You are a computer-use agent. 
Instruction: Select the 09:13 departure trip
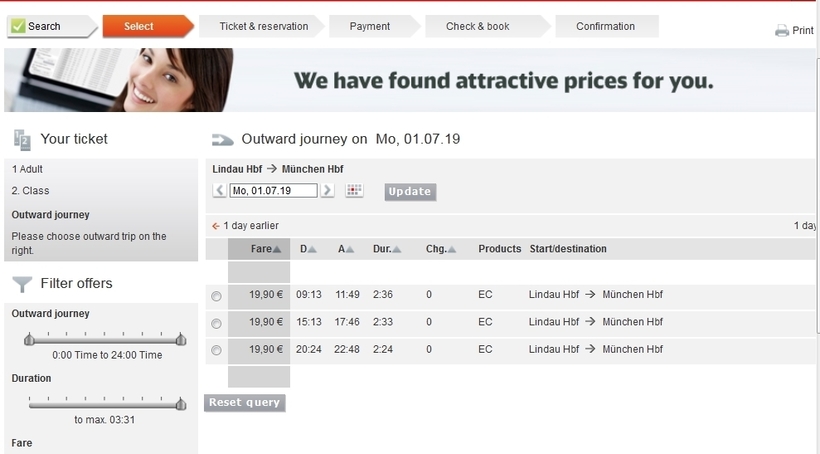216,296
